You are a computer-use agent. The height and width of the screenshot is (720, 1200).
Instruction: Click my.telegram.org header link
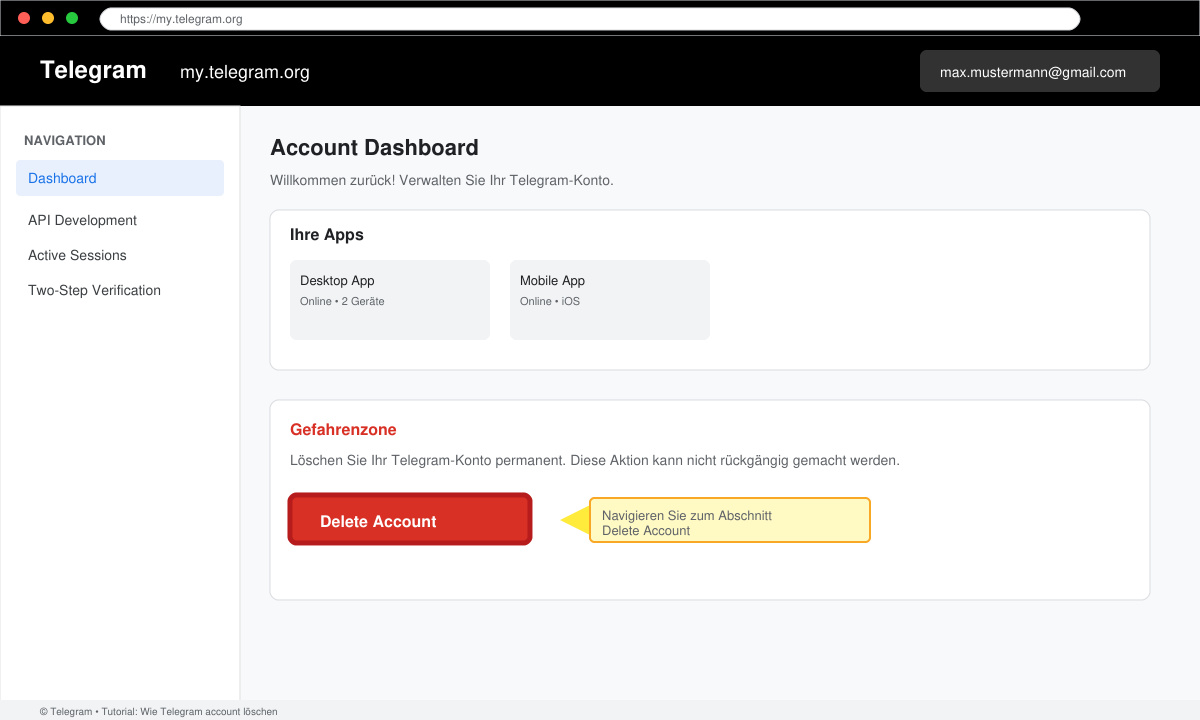245,72
